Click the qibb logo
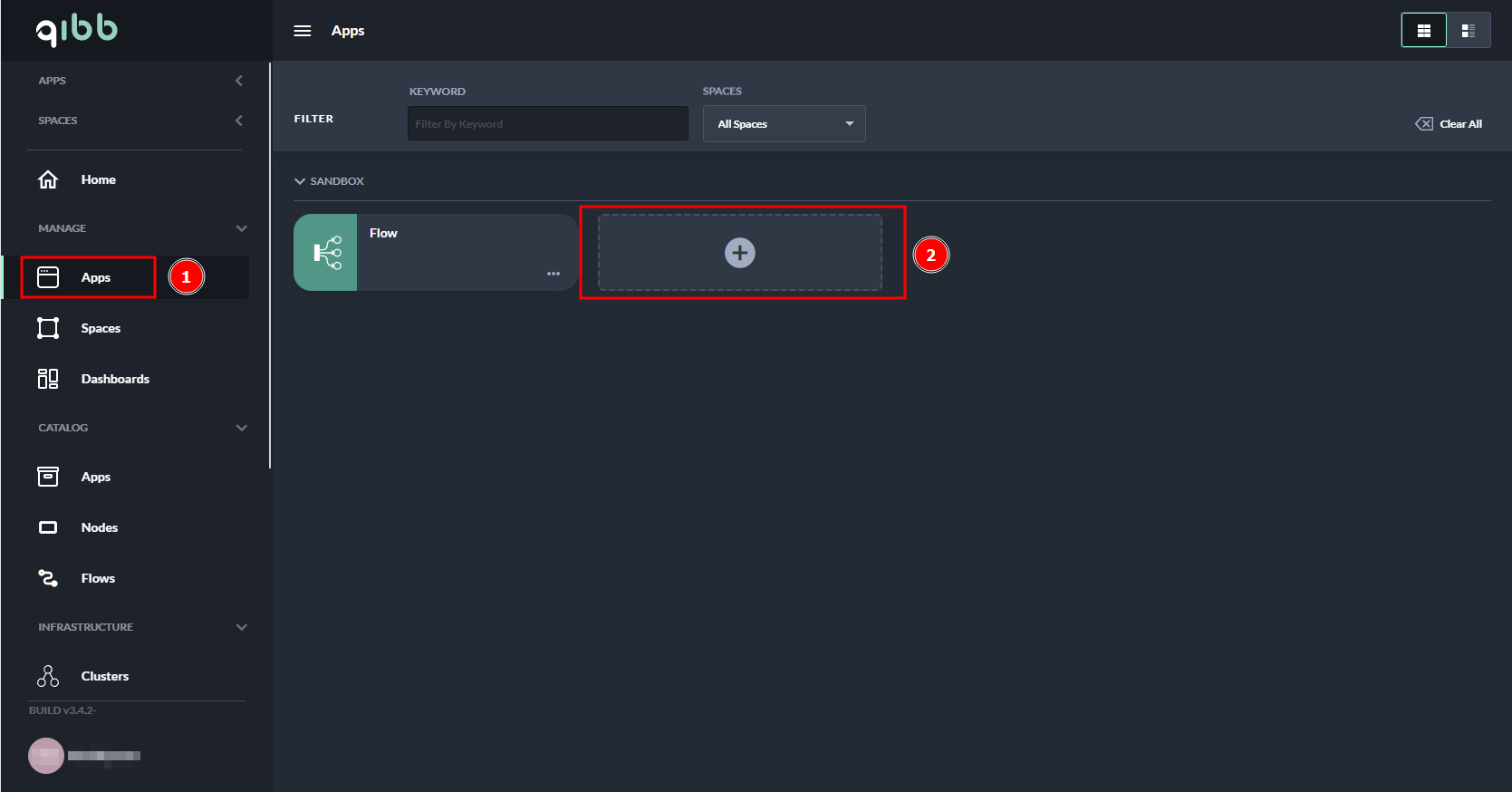The height and width of the screenshot is (792, 1512). click(x=77, y=30)
